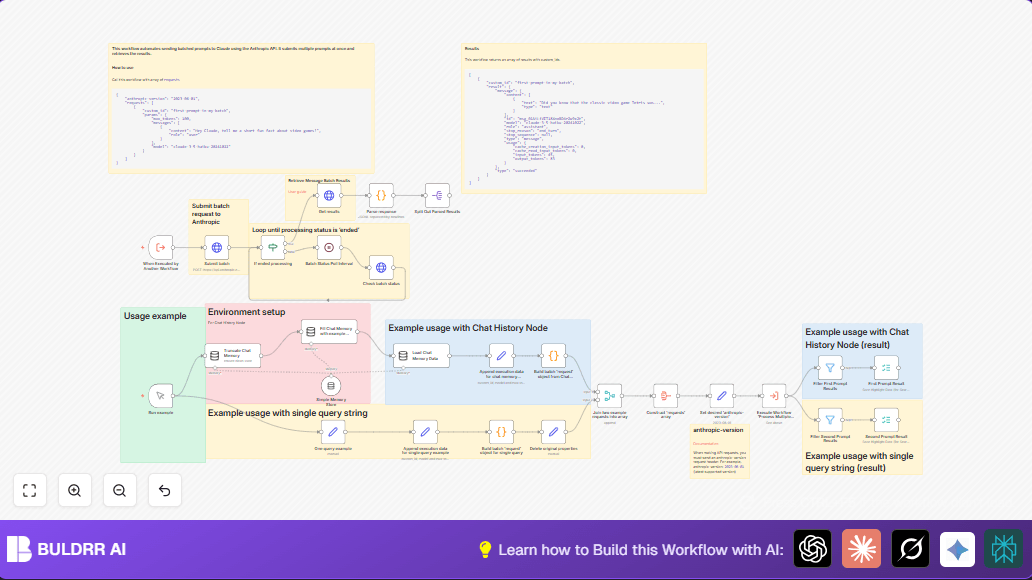This screenshot has height=580, width=1032.
Task: Select the Check batch status node
Action: click(381, 268)
